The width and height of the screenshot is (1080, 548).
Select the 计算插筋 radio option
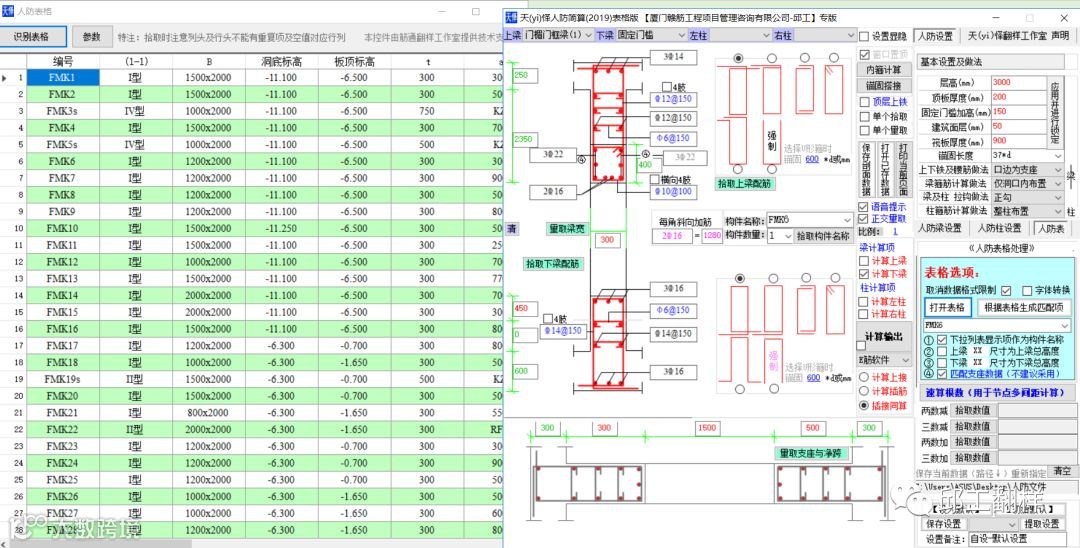864,391
